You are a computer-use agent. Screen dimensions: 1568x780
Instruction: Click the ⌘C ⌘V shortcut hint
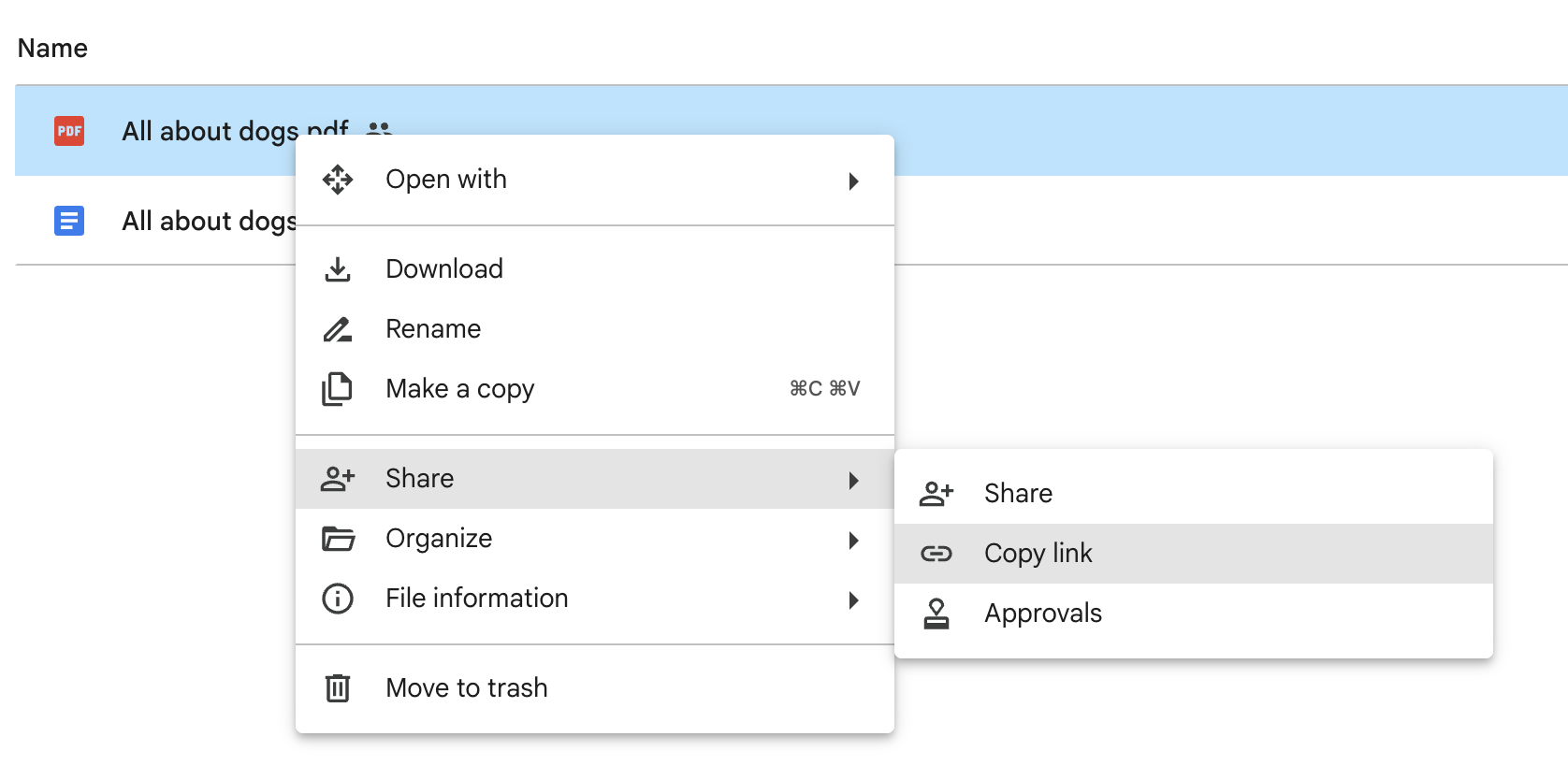coord(824,388)
